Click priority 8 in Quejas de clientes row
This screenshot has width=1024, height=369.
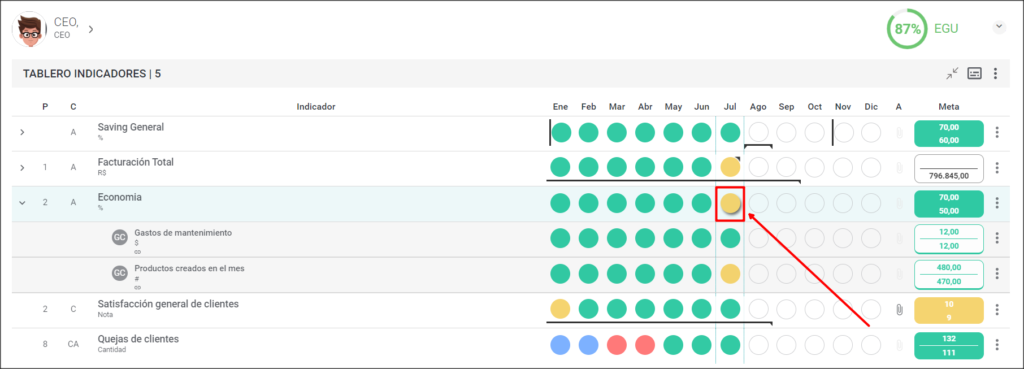click(45, 344)
